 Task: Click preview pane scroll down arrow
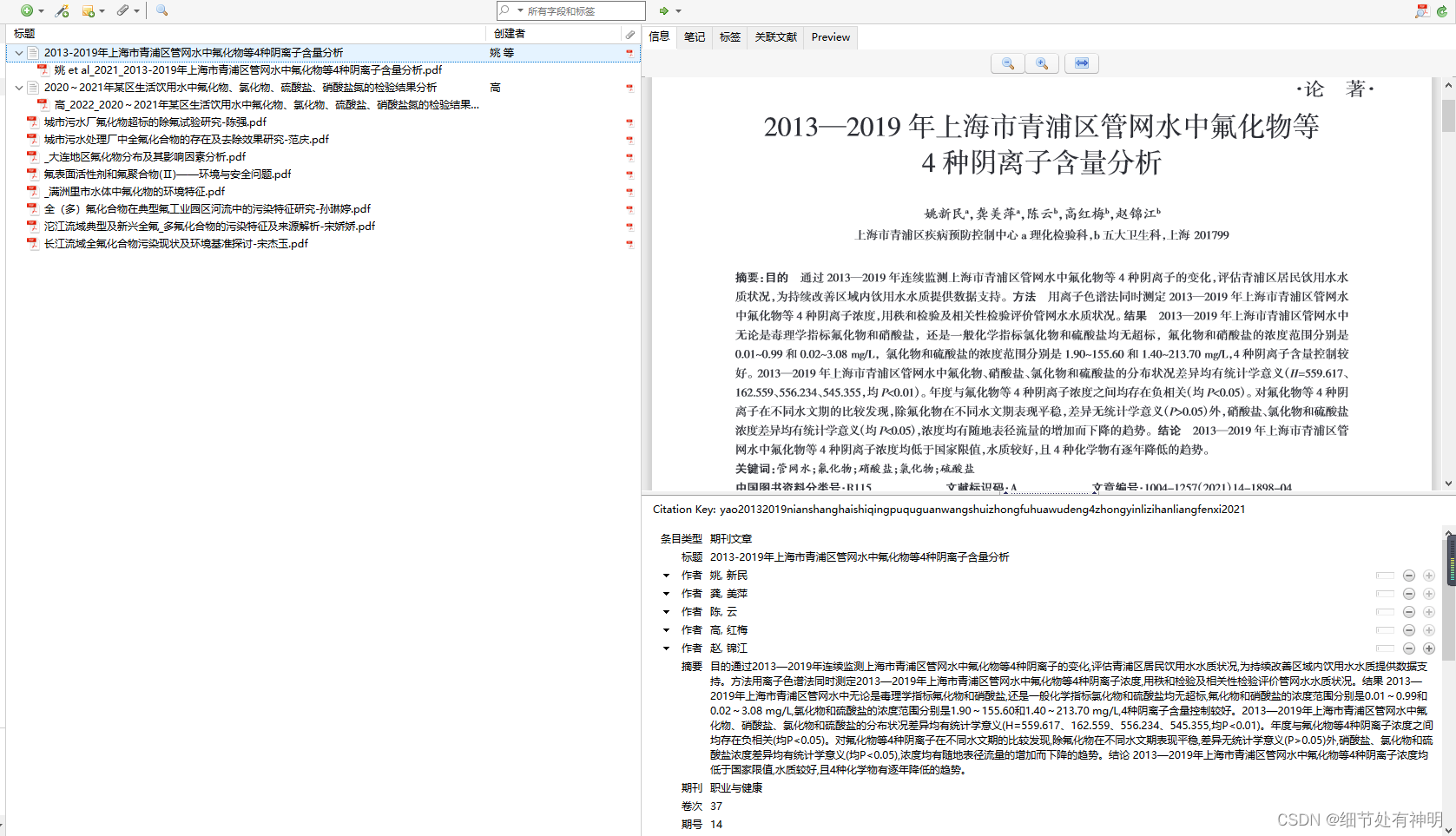click(1448, 484)
